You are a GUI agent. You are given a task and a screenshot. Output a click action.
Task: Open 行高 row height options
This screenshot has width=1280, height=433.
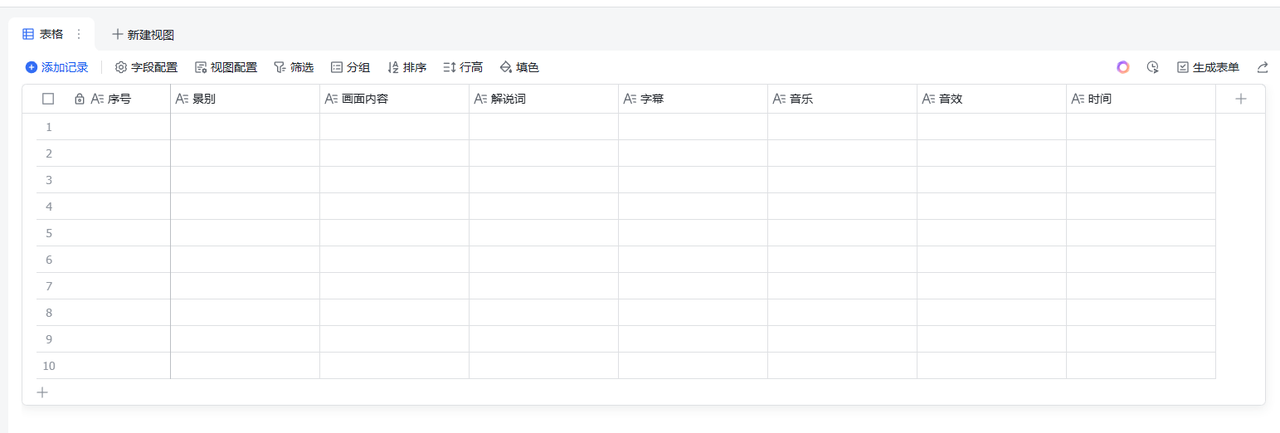463,67
